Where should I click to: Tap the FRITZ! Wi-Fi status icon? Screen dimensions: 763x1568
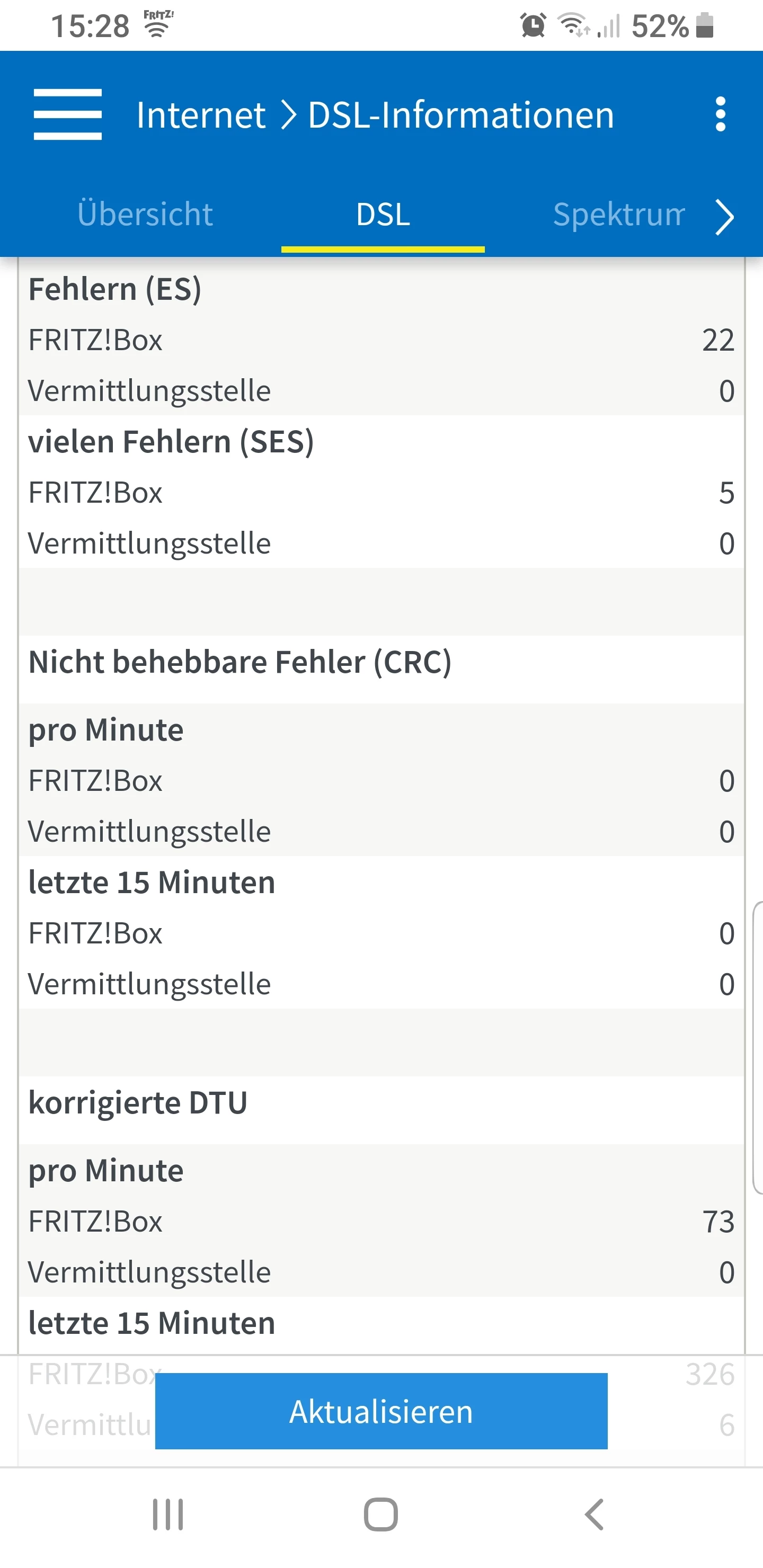coord(158,24)
